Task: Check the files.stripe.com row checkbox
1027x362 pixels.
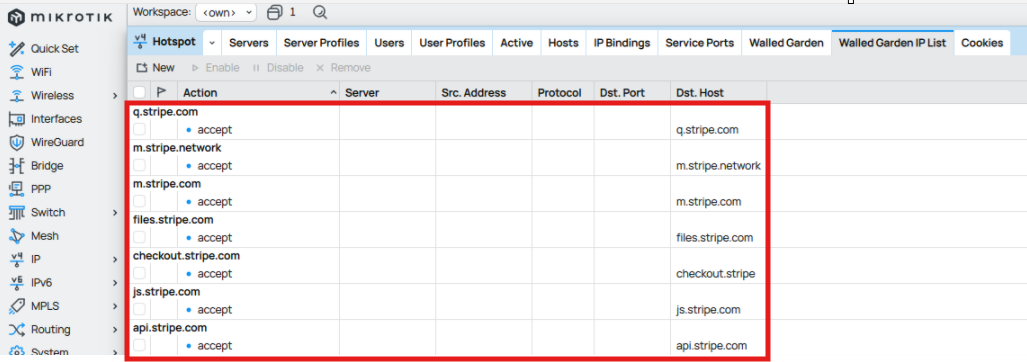Action: (x=140, y=238)
